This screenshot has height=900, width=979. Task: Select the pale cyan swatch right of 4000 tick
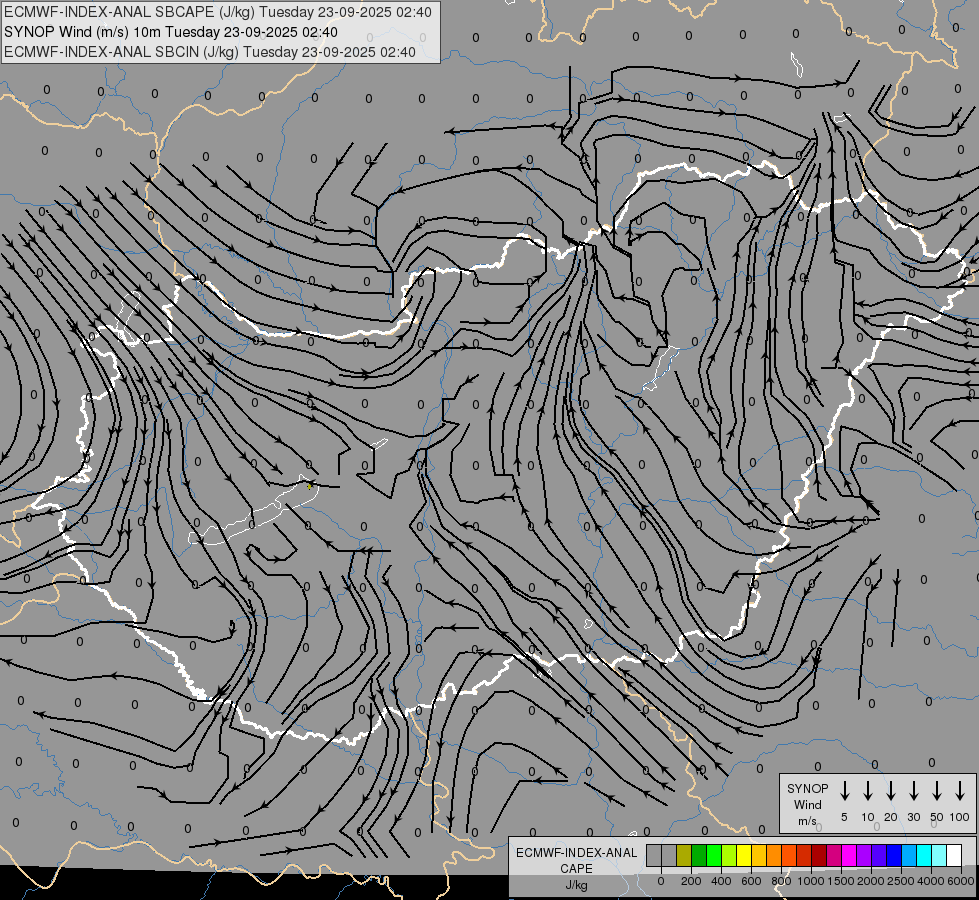(938, 856)
